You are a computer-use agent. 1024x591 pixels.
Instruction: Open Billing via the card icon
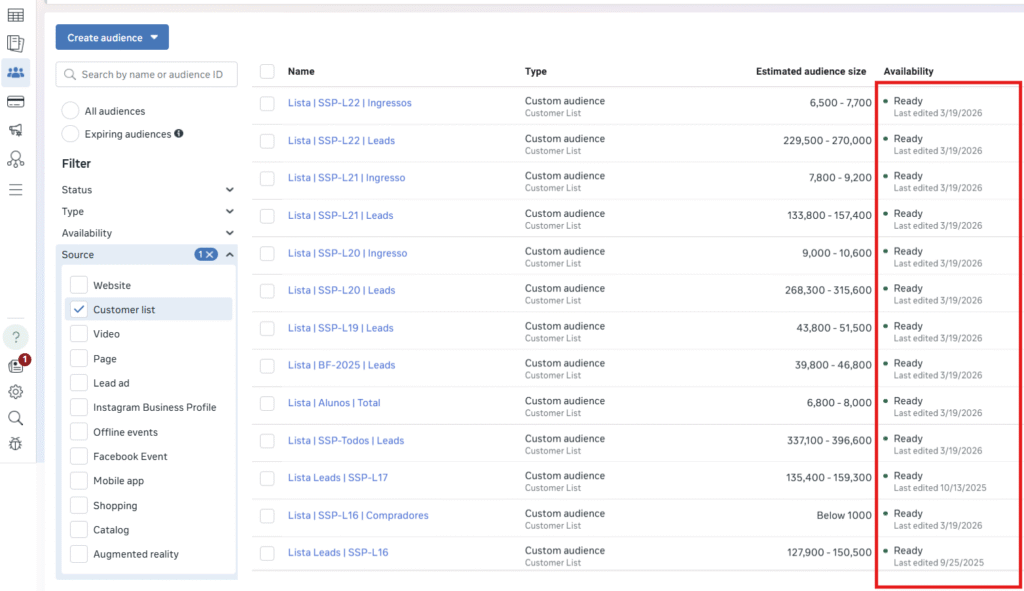15,101
